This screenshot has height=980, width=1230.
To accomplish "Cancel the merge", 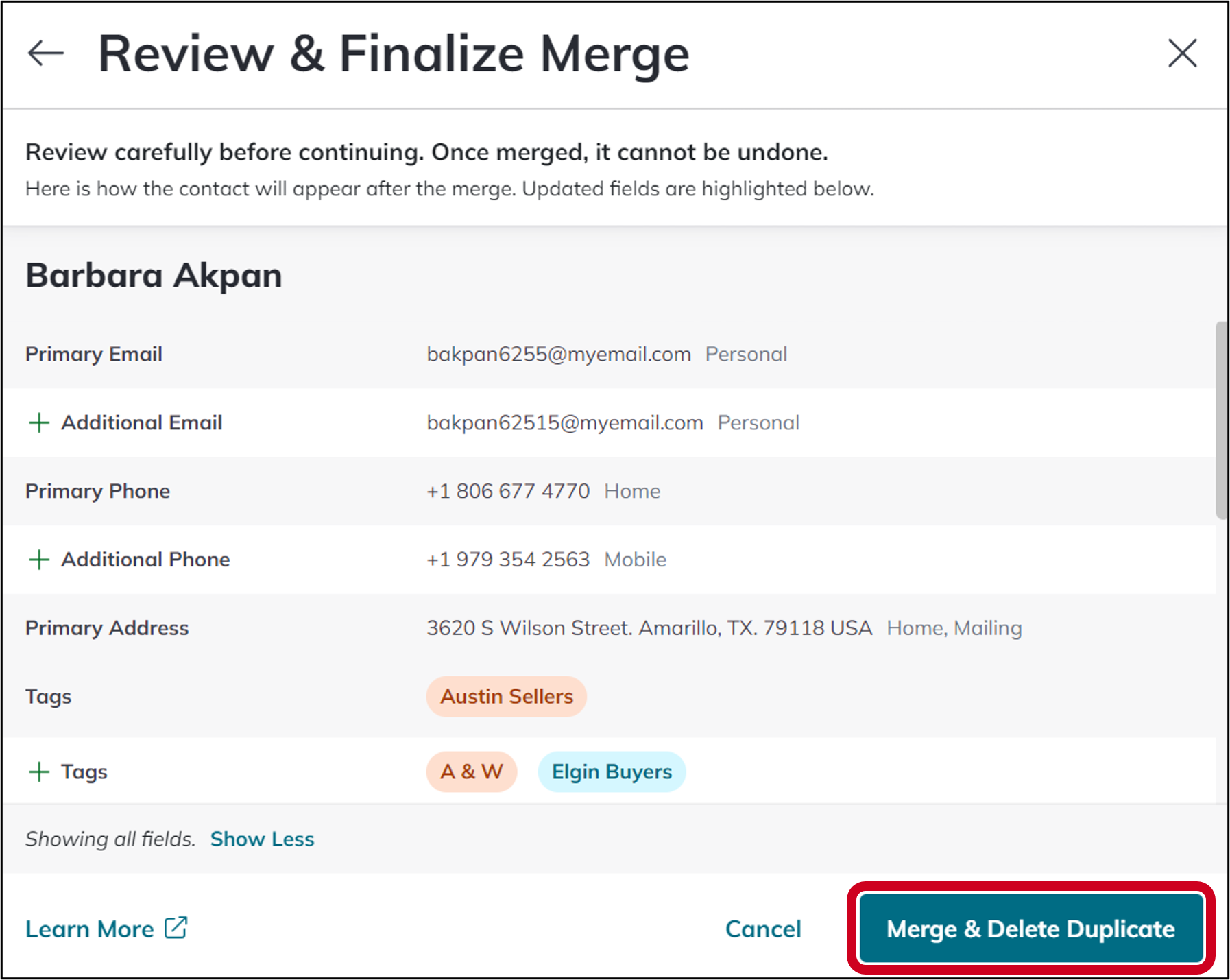I will [x=763, y=929].
